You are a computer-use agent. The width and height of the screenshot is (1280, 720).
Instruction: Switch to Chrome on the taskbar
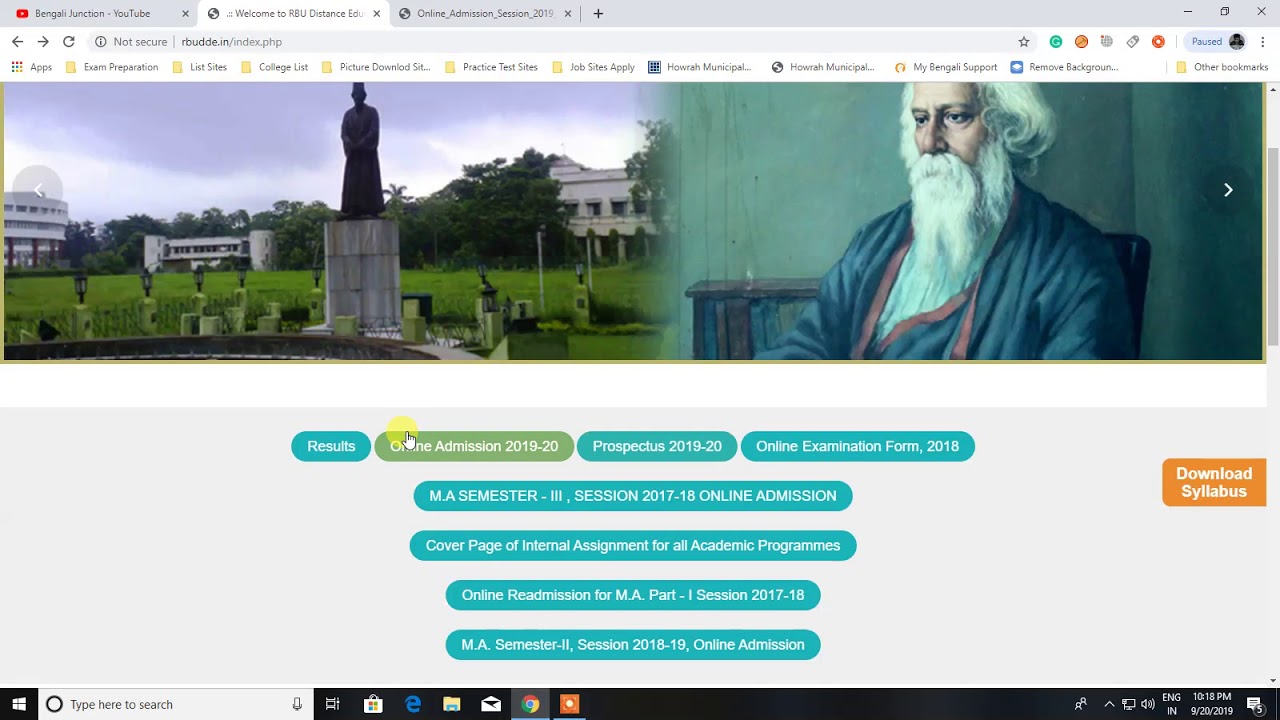530,704
